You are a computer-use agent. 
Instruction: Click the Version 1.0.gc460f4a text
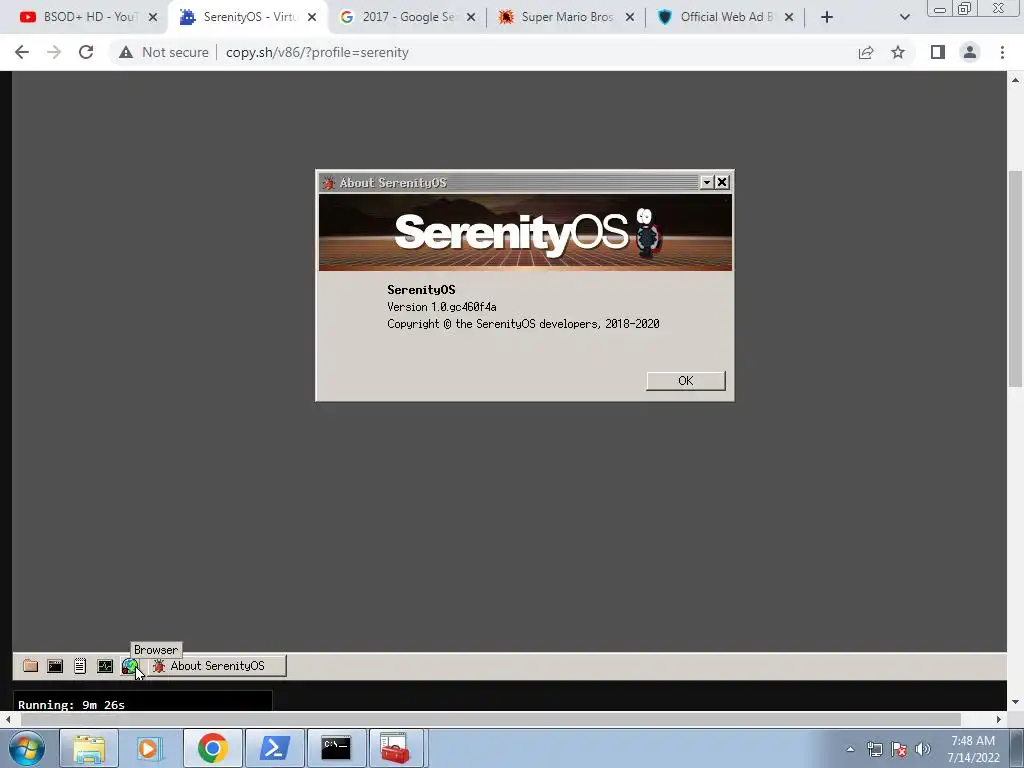point(441,307)
